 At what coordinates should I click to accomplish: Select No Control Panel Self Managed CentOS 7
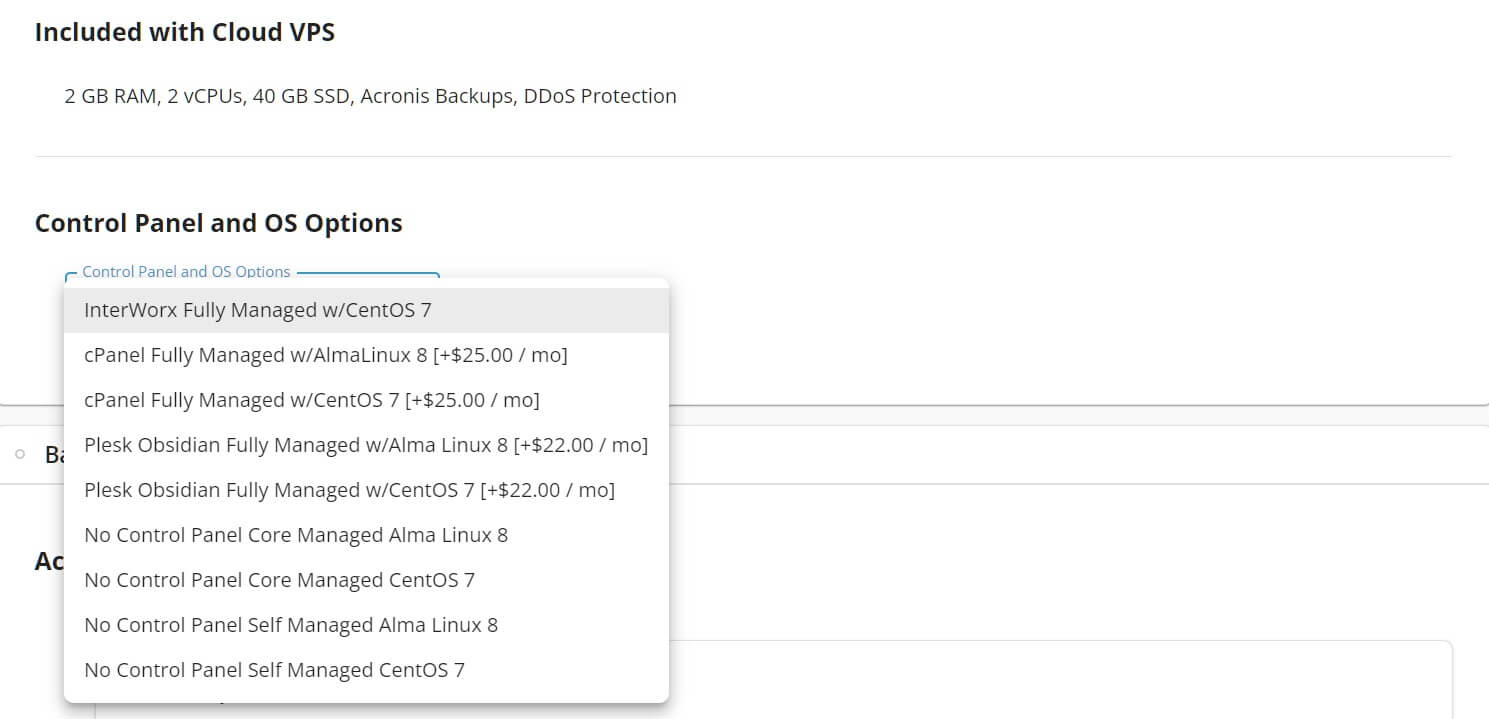274,670
